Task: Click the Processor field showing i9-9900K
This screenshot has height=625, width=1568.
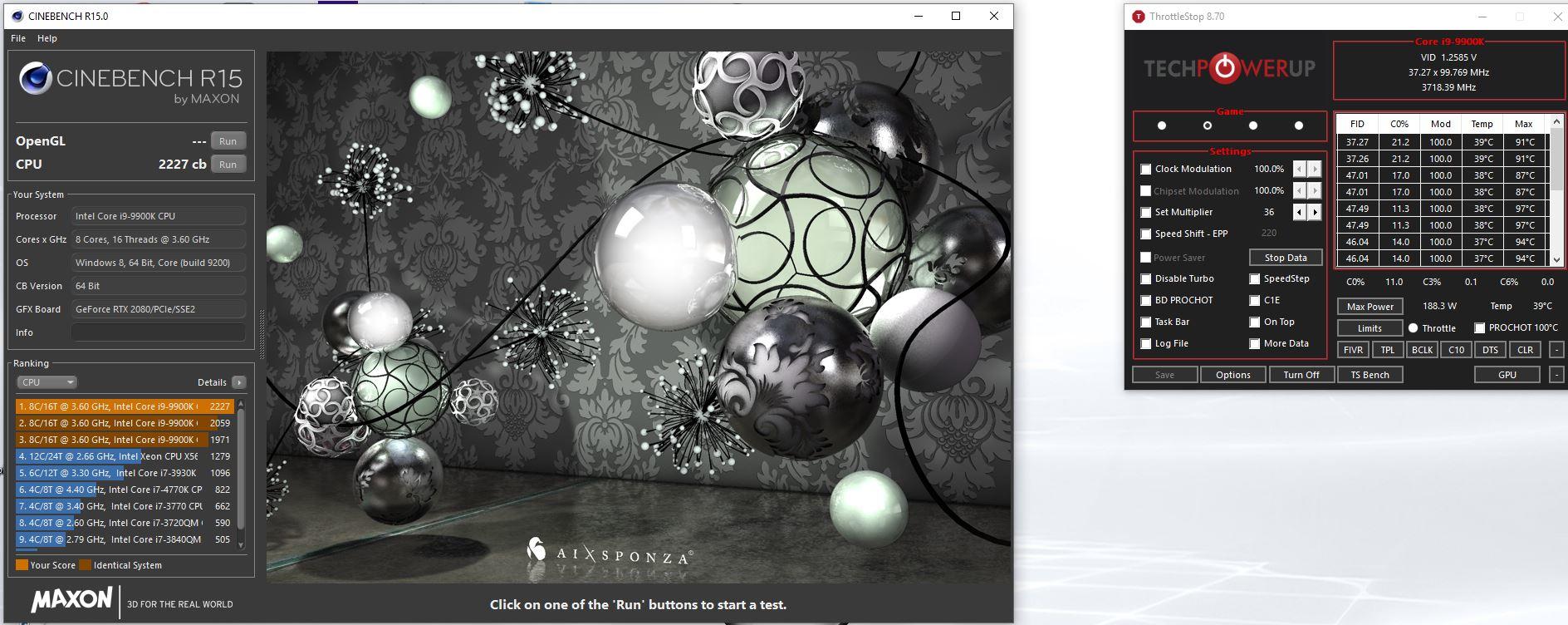Action: (x=159, y=216)
